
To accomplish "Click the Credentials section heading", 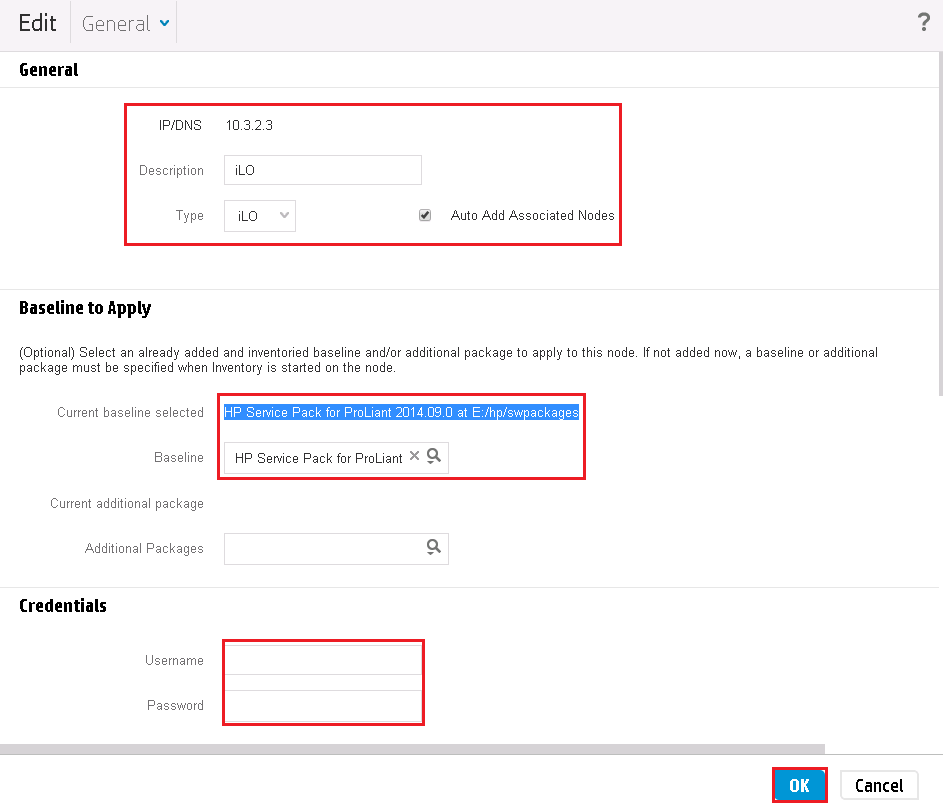I will click(x=63, y=605).
